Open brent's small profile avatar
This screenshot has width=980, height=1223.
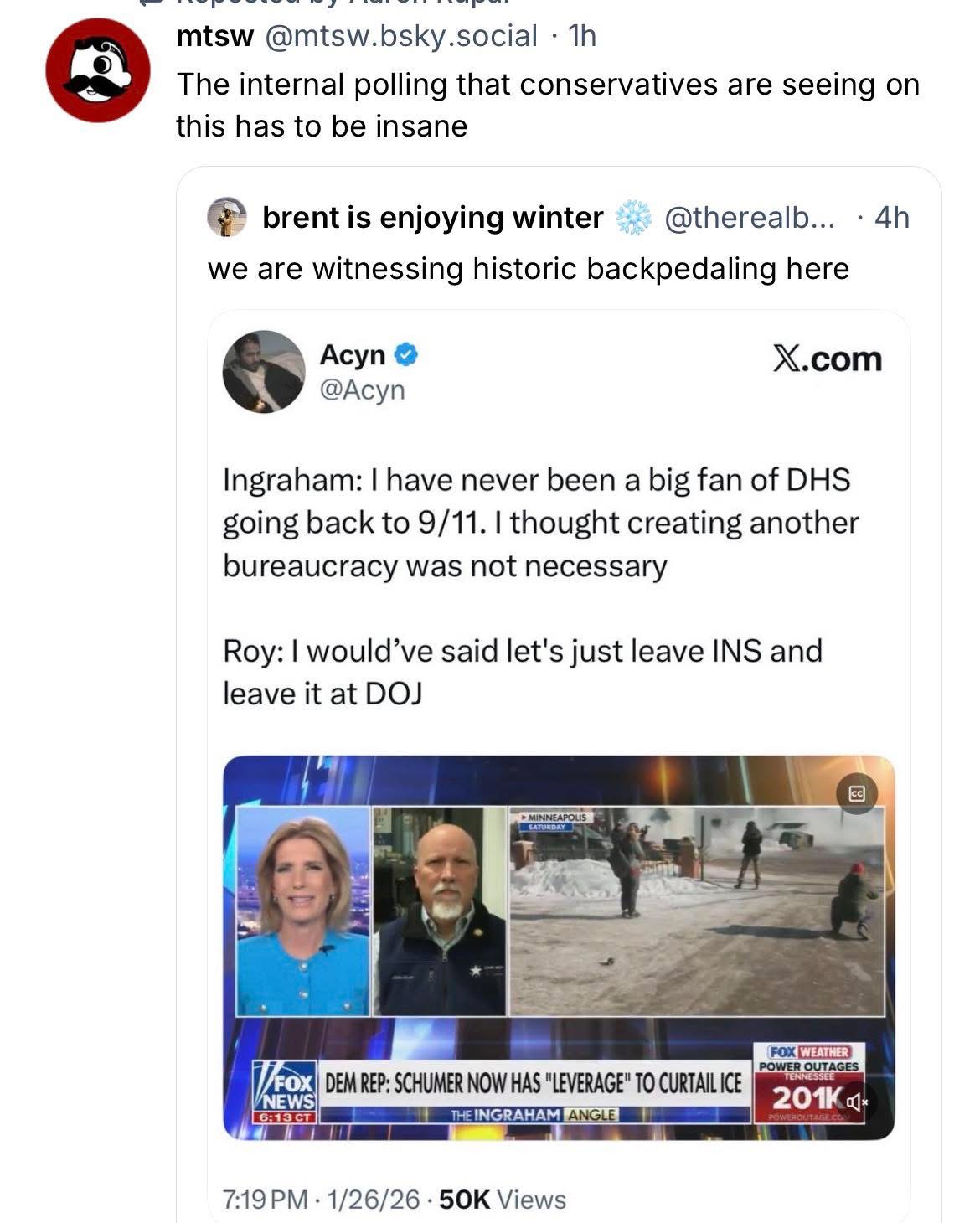tap(227, 218)
